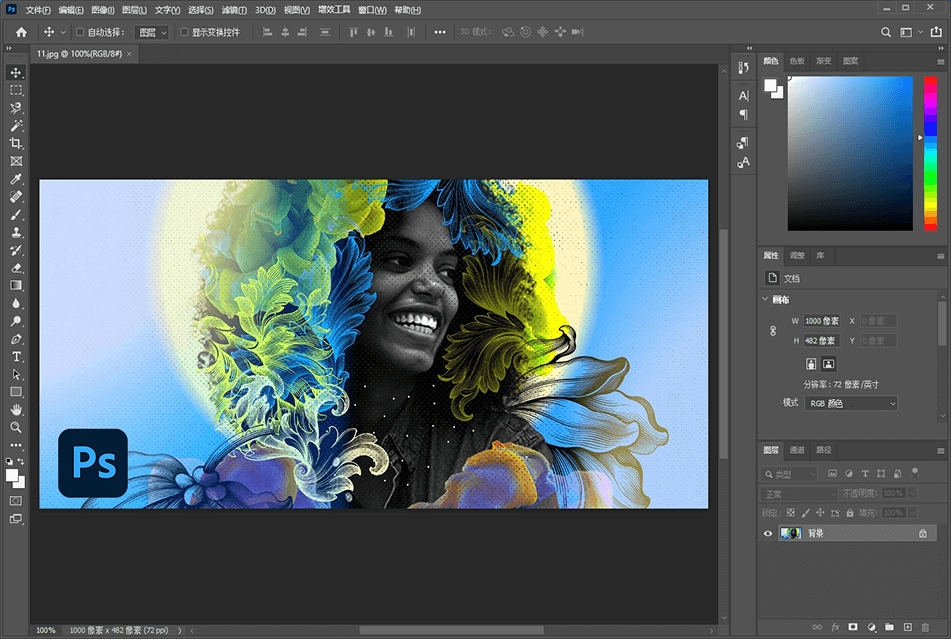Collapse the 画布 section
This screenshot has height=639, width=951.
tap(766, 299)
